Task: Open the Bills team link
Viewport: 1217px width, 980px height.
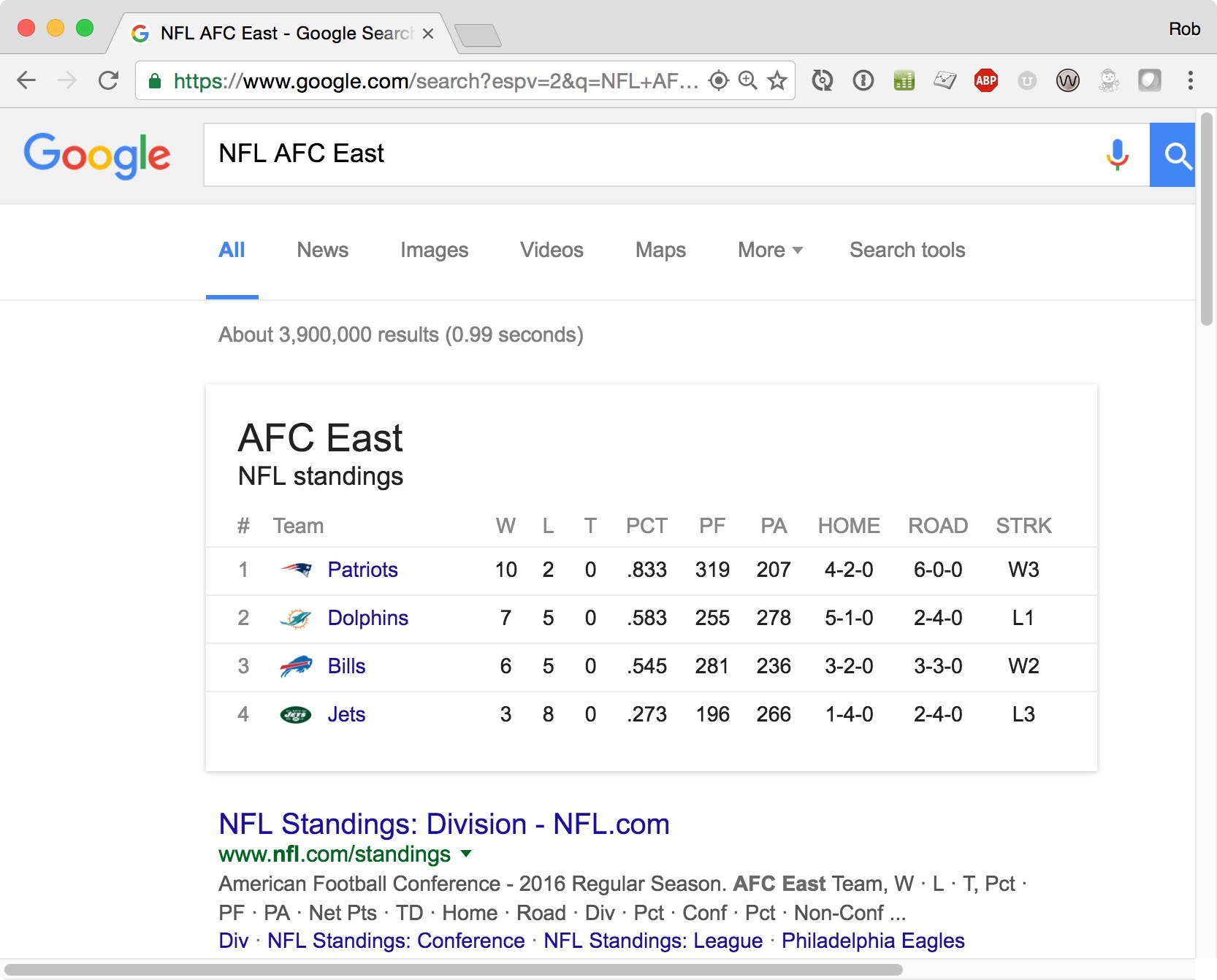Action: (x=346, y=666)
